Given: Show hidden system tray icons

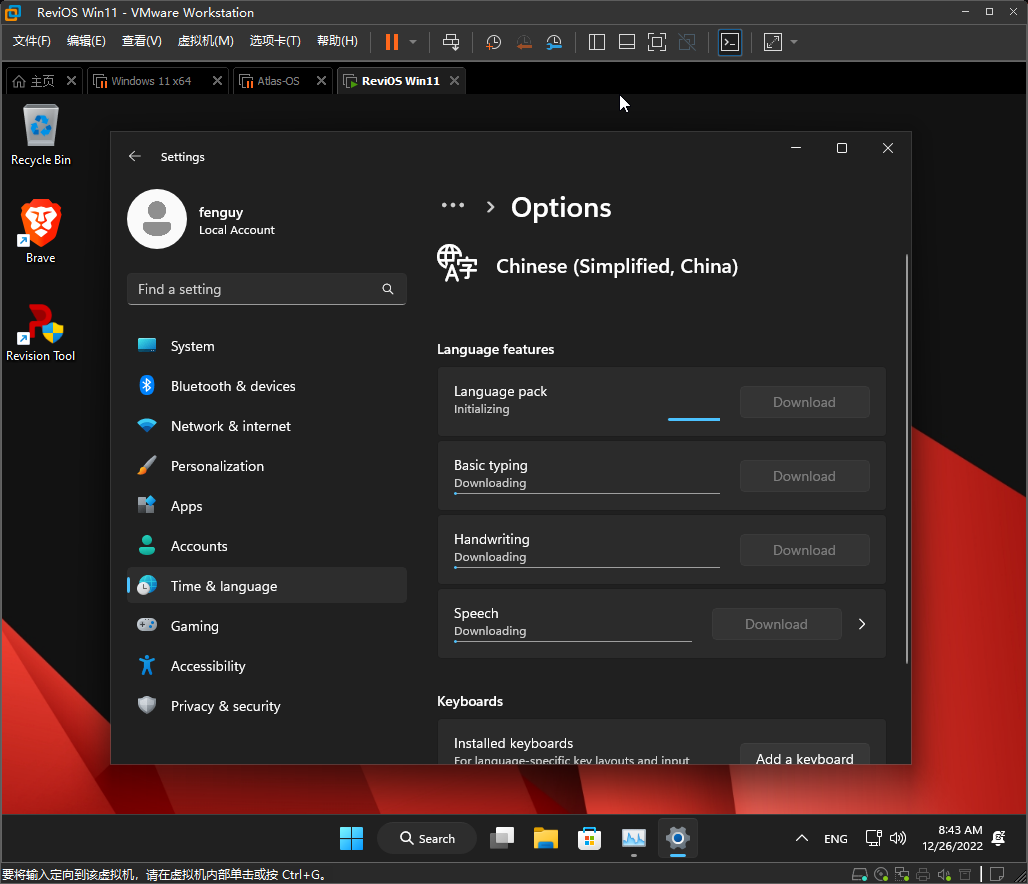Looking at the screenshot, I should tap(801, 838).
